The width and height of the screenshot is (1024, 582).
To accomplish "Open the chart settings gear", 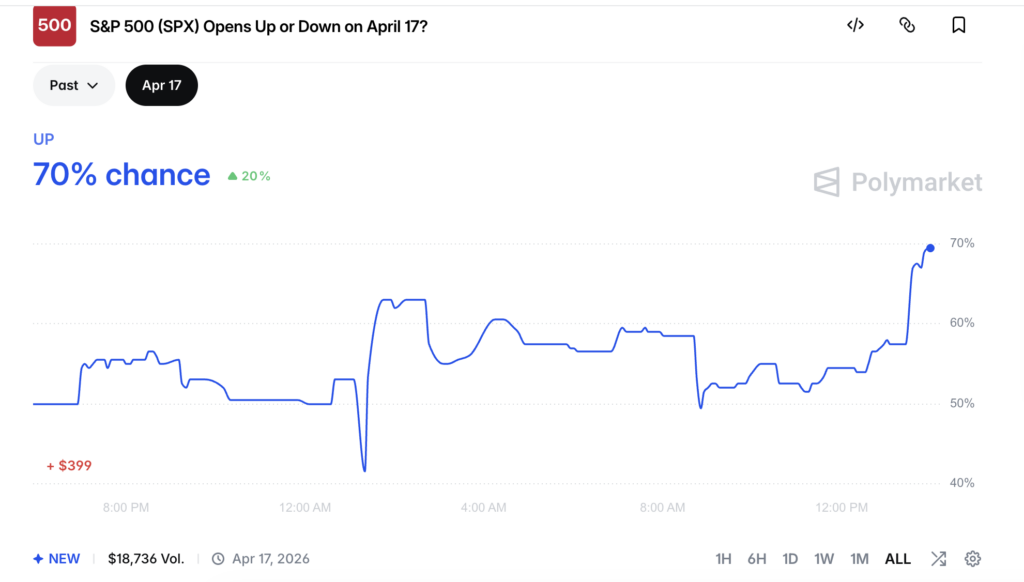I will pyautogui.click(x=973, y=558).
